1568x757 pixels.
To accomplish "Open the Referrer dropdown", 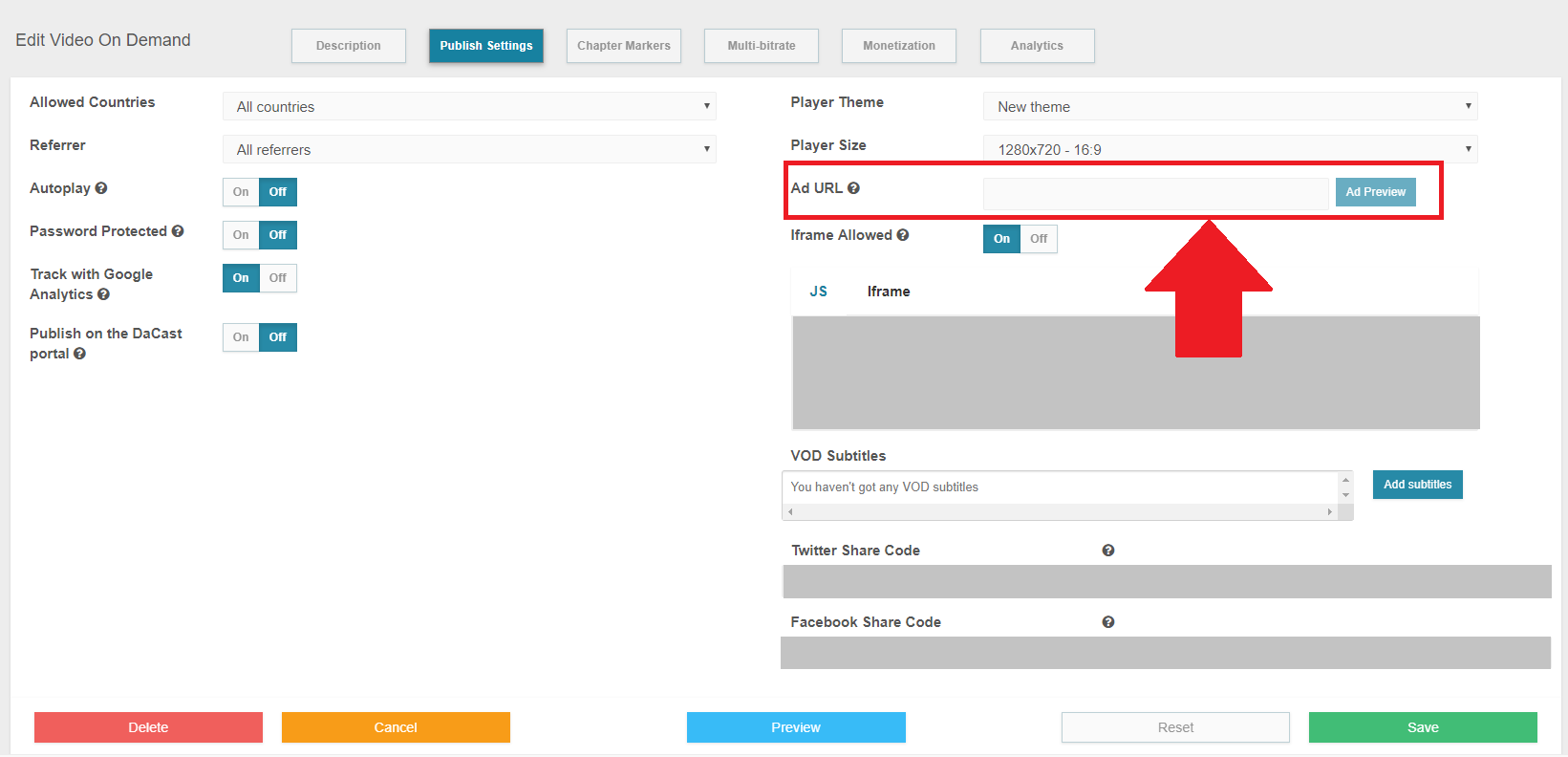I will [x=469, y=149].
